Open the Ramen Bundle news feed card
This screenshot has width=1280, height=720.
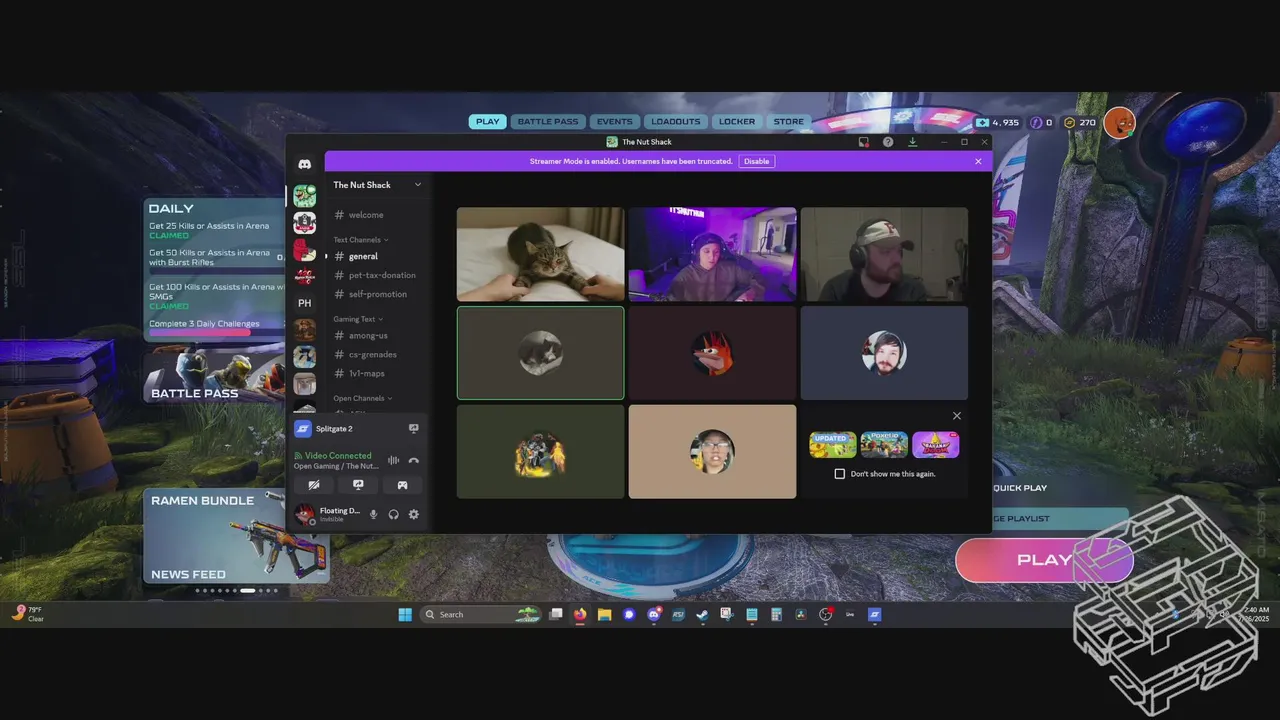click(x=236, y=535)
